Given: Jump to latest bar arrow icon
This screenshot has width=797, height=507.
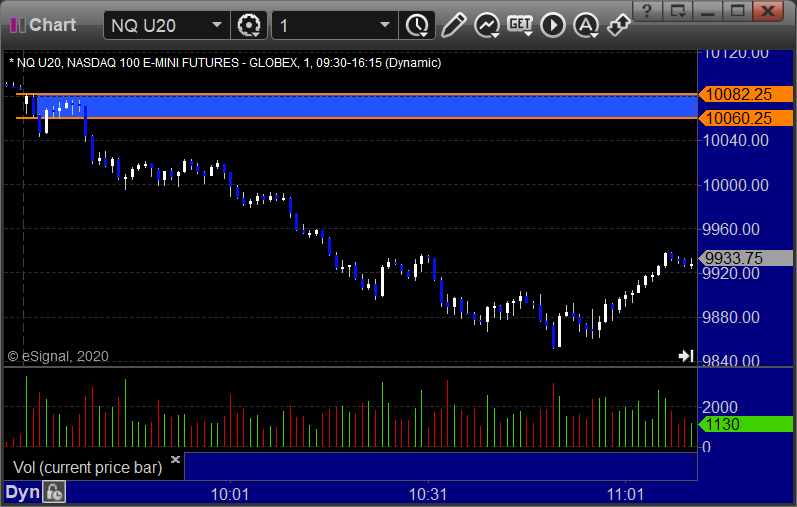Looking at the screenshot, I should tap(686, 355).
